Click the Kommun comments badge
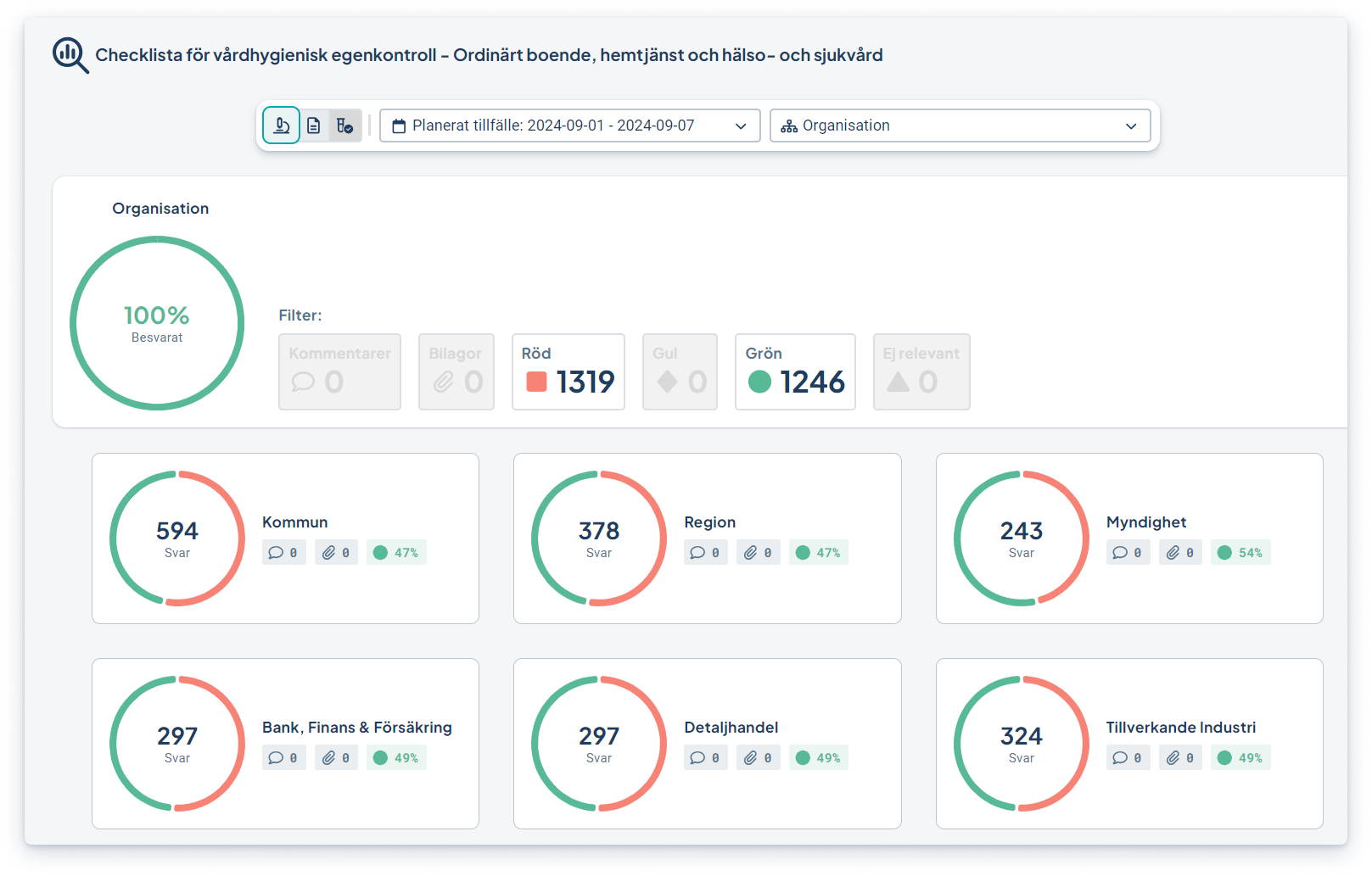Viewport: 1372px width, 876px height. pos(284,553)
